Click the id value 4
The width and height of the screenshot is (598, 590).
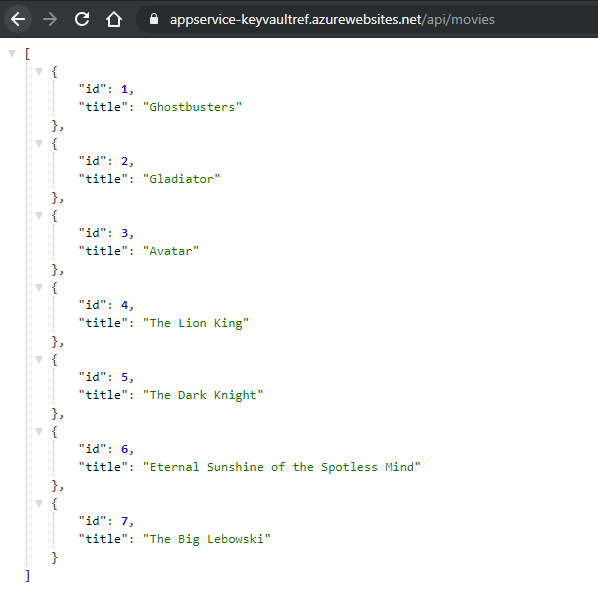[124, 305]
